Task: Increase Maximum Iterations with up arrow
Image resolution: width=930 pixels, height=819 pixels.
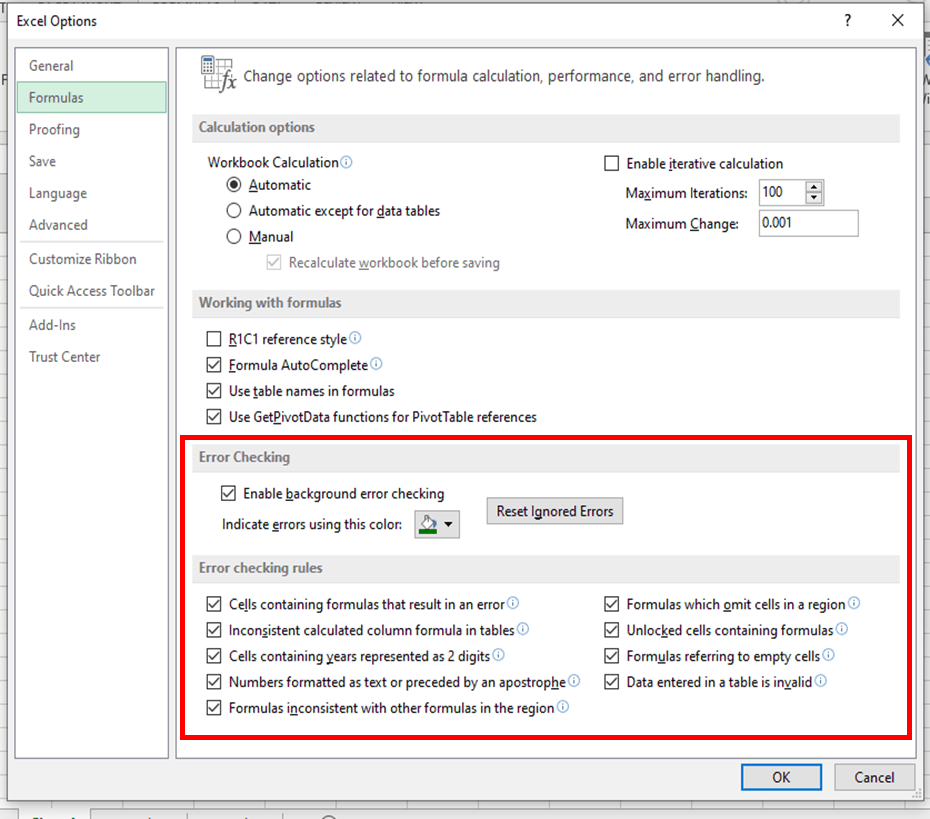Action: [x=814, y=186]
